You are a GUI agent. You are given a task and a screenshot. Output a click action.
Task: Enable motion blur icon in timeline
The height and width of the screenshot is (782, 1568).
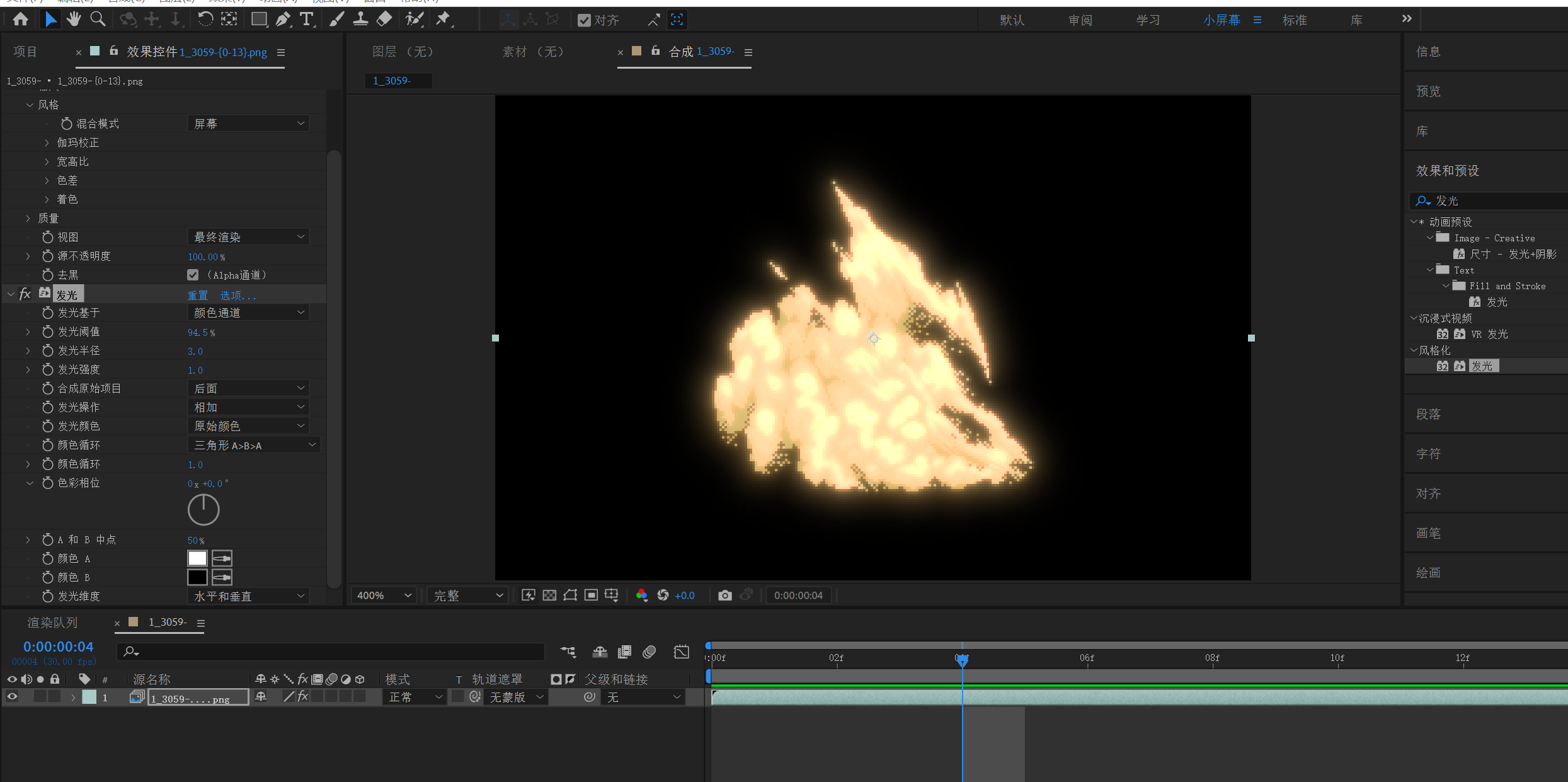(650, 652)
